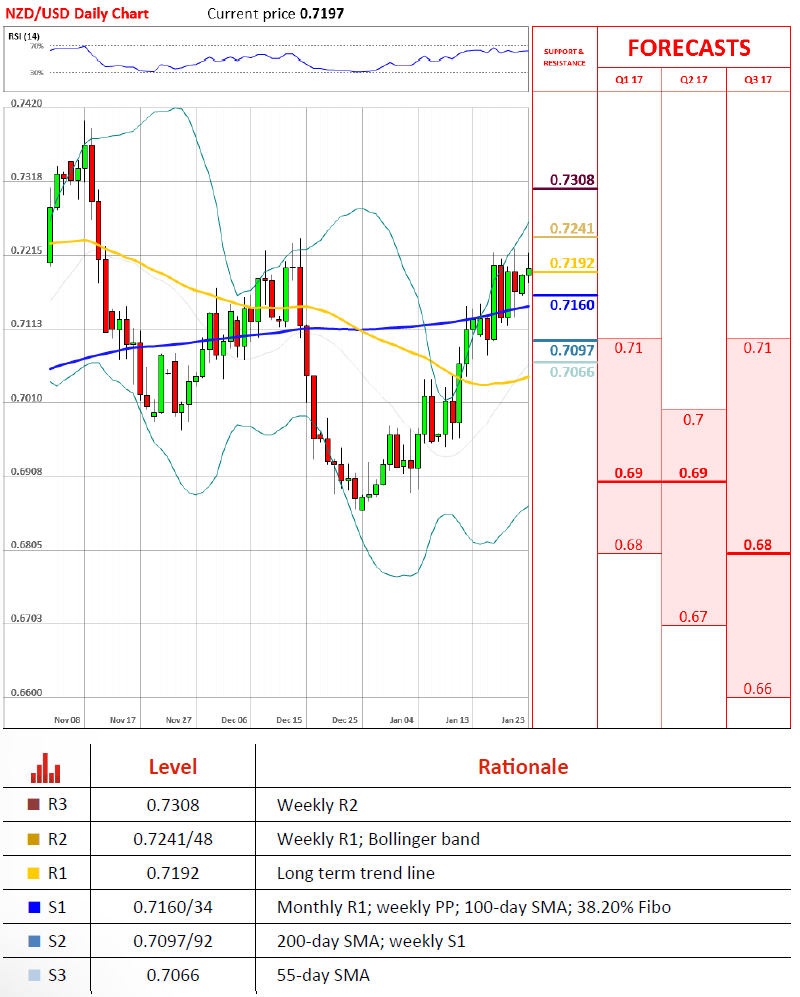This screenshot has width=800, height=997.
Task: Click the NZD/USD Daily Chart title
Action: [x=77, y=13]
